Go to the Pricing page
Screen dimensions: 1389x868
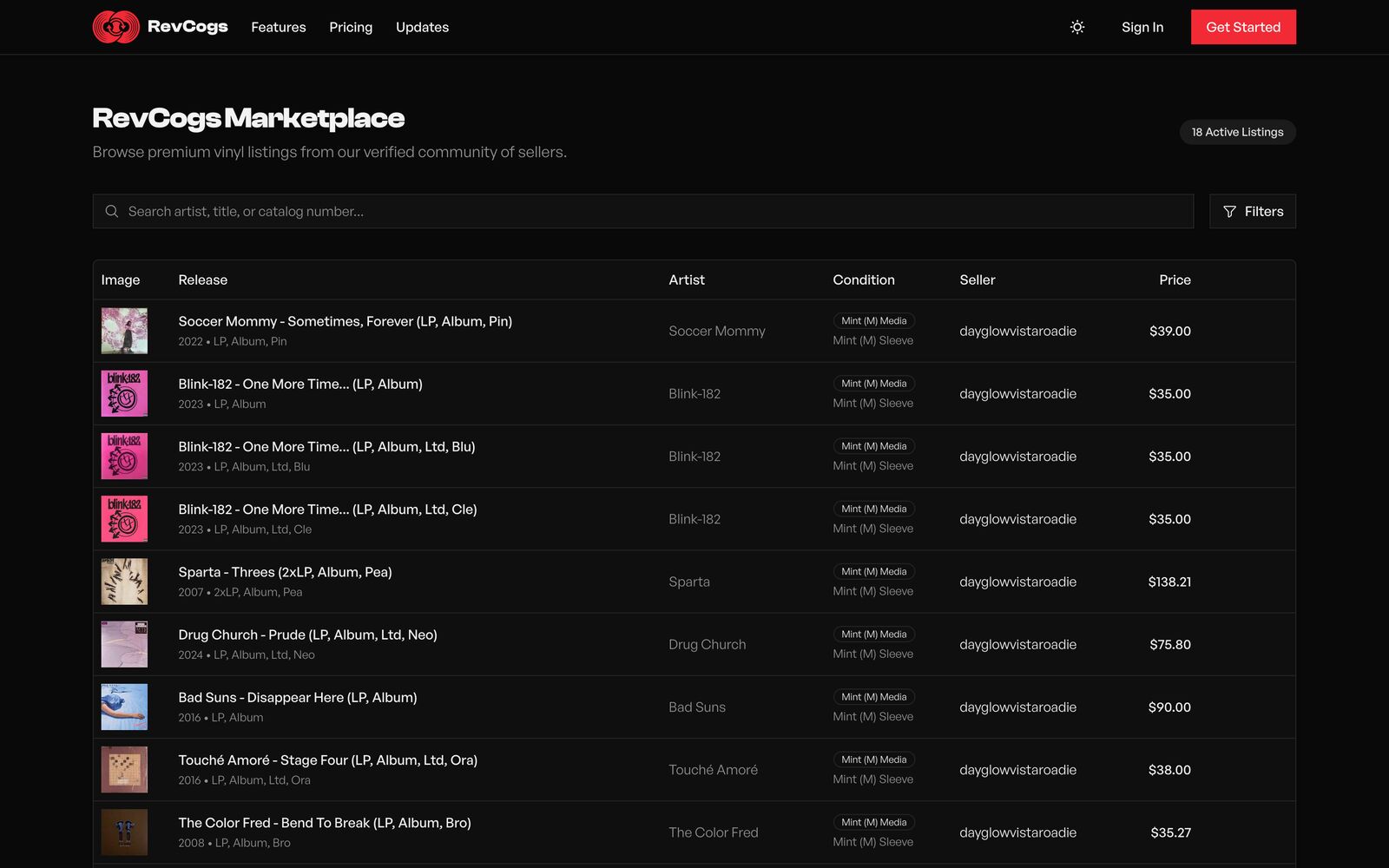click(x=351, y=27)
